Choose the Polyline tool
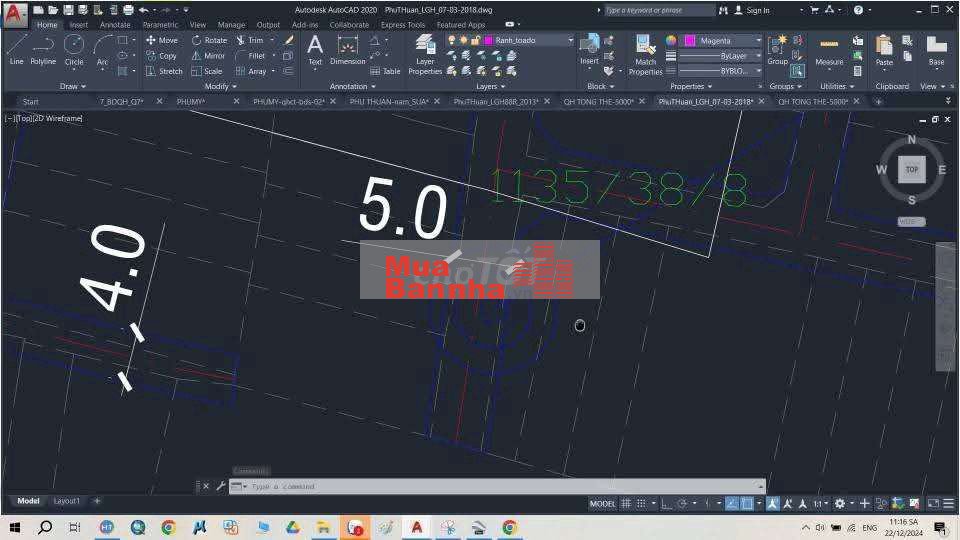960x540 pixels. (43, 49)
